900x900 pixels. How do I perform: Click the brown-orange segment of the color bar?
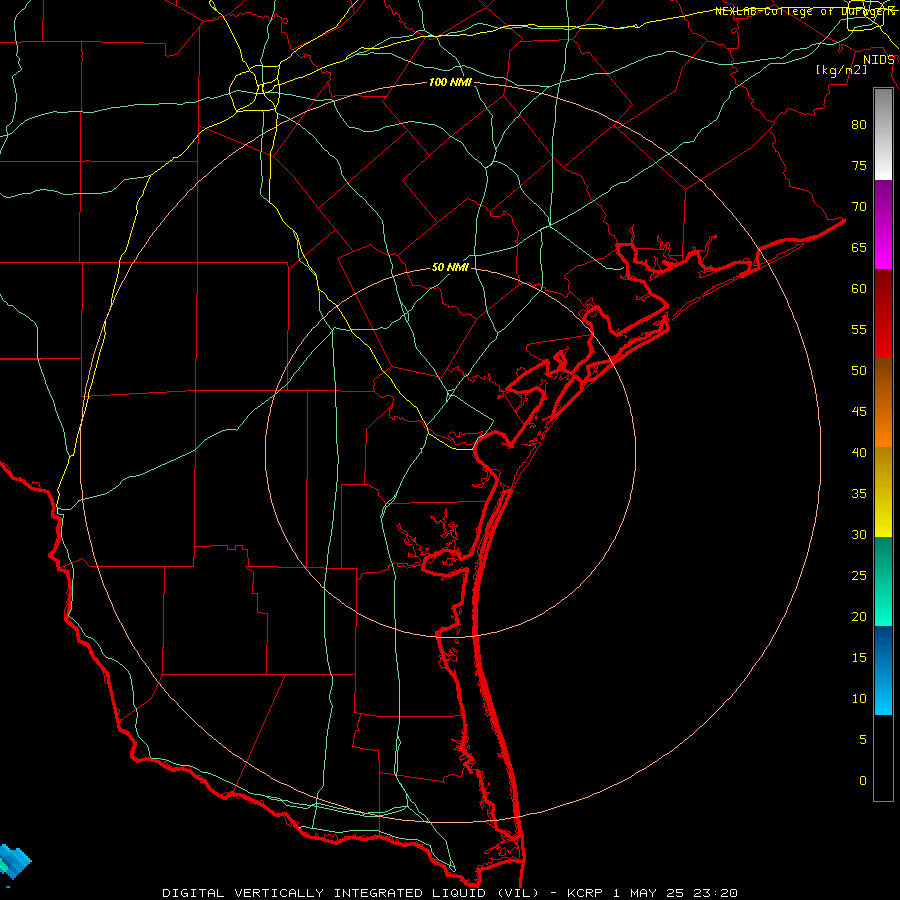click(883, 402)
